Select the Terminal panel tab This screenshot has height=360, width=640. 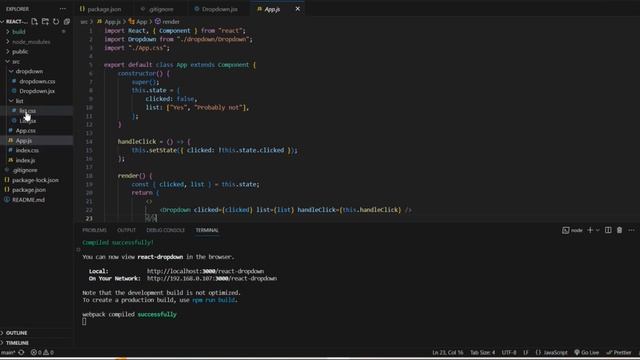click(x=207, y=230)
